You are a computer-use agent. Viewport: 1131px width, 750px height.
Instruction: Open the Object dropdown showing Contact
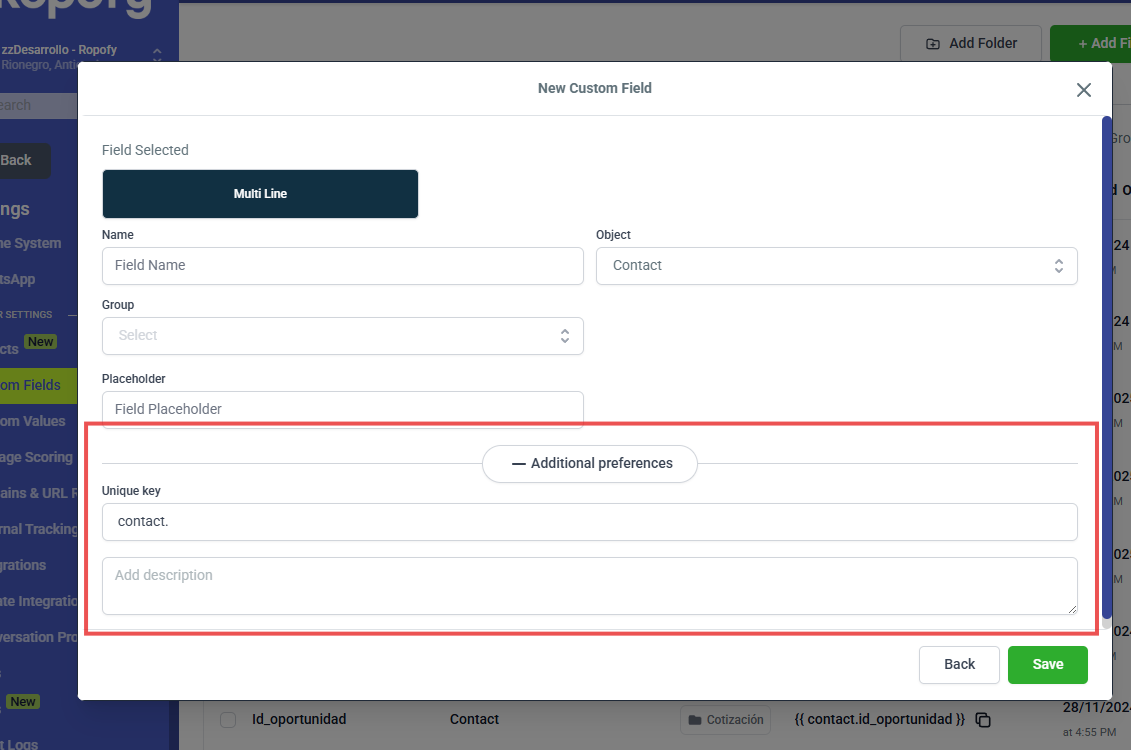pyautogui.click(x=836, y=266)
